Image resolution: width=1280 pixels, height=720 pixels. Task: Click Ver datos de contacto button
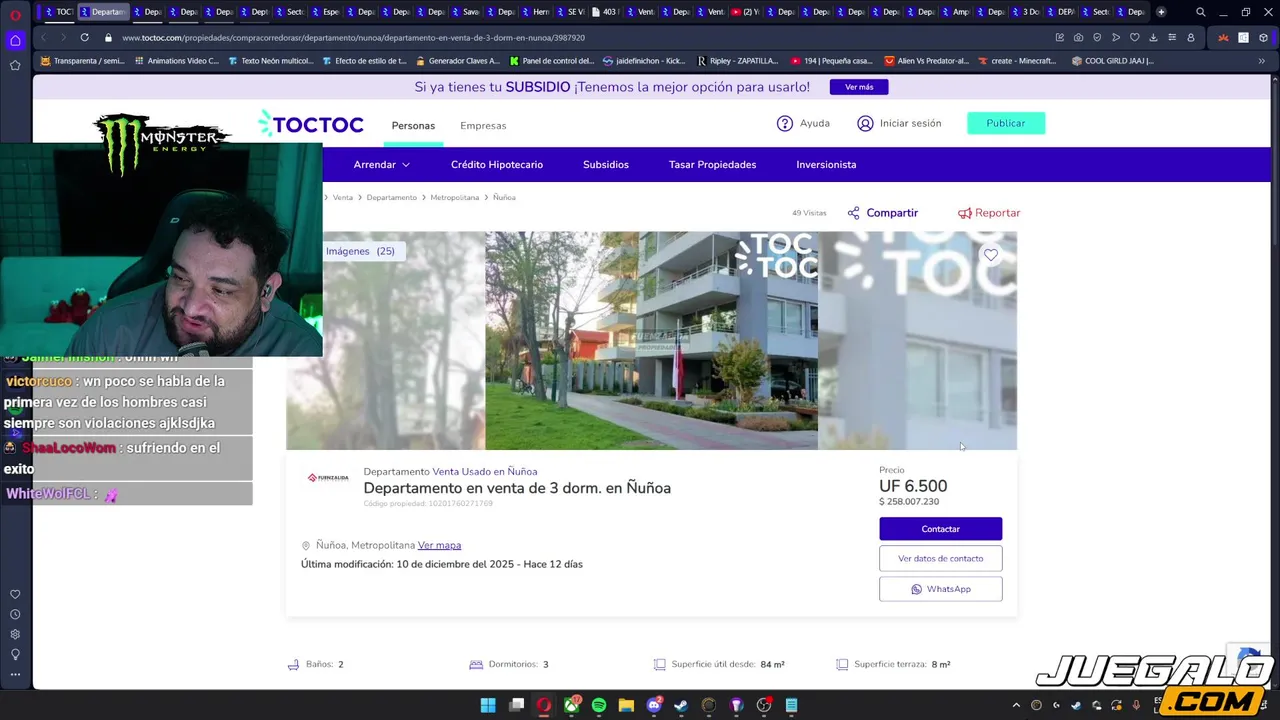coord(940,559)
